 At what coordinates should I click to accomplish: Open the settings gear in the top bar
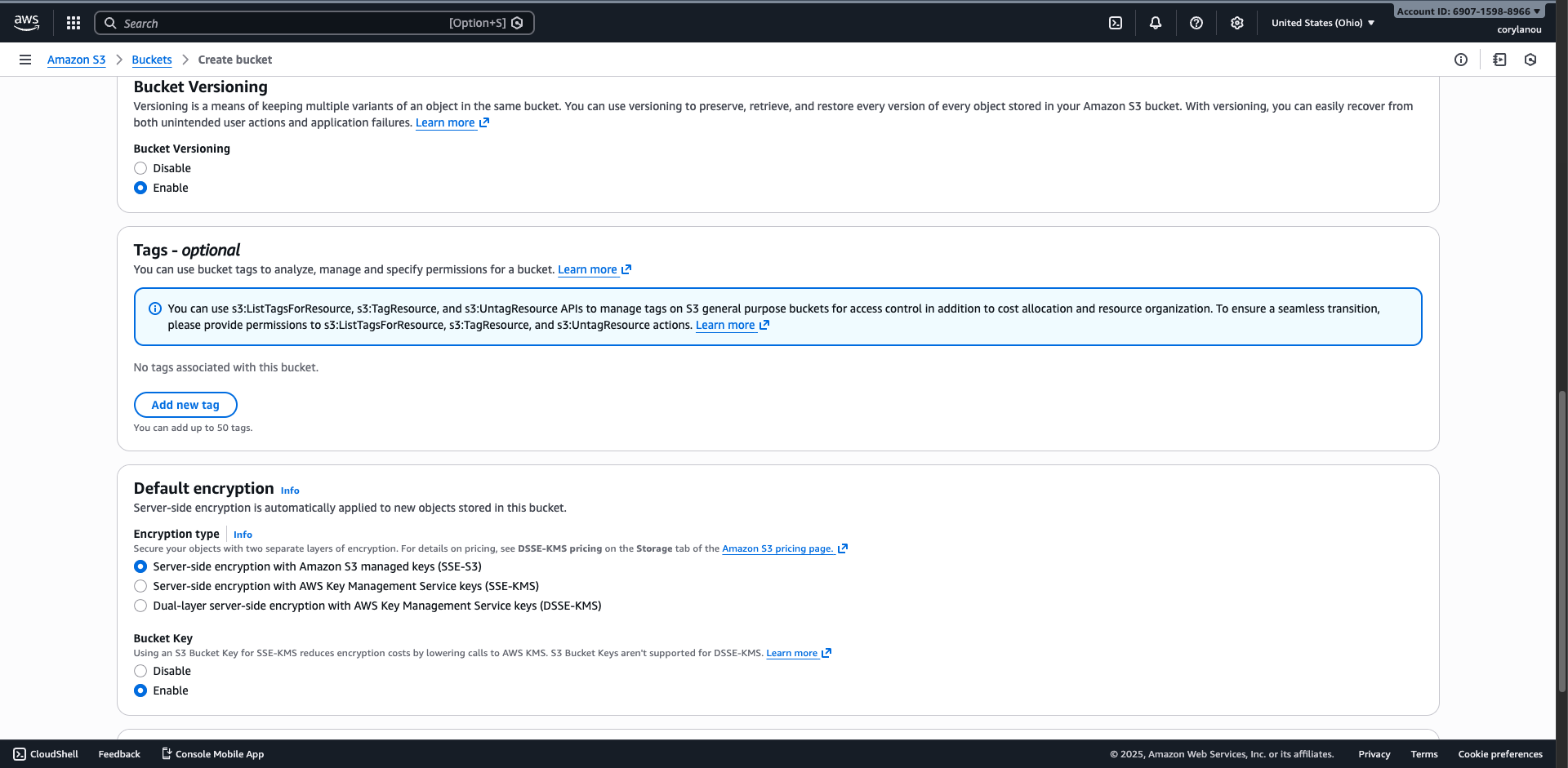1236,22
